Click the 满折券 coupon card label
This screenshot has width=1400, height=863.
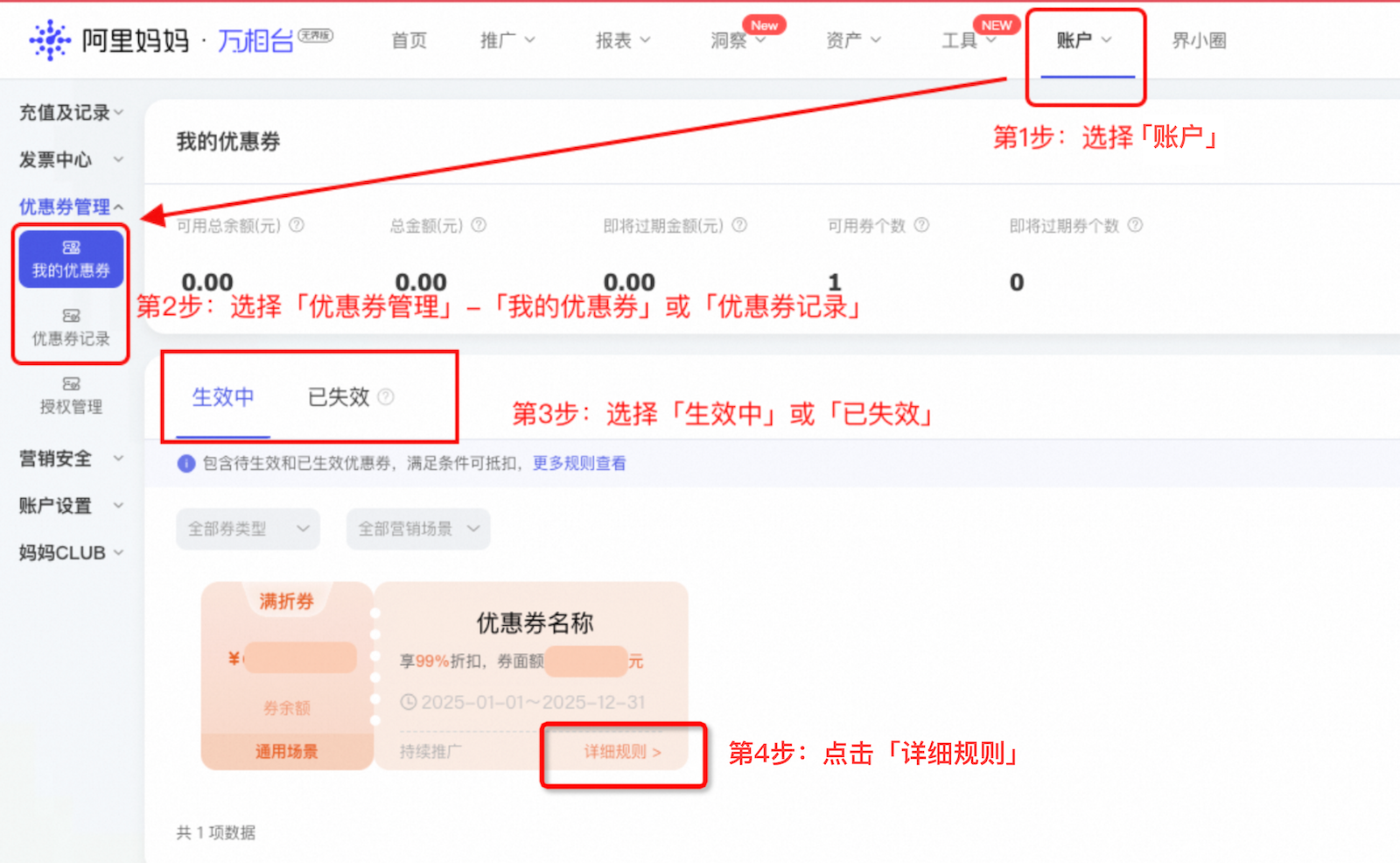286,601
